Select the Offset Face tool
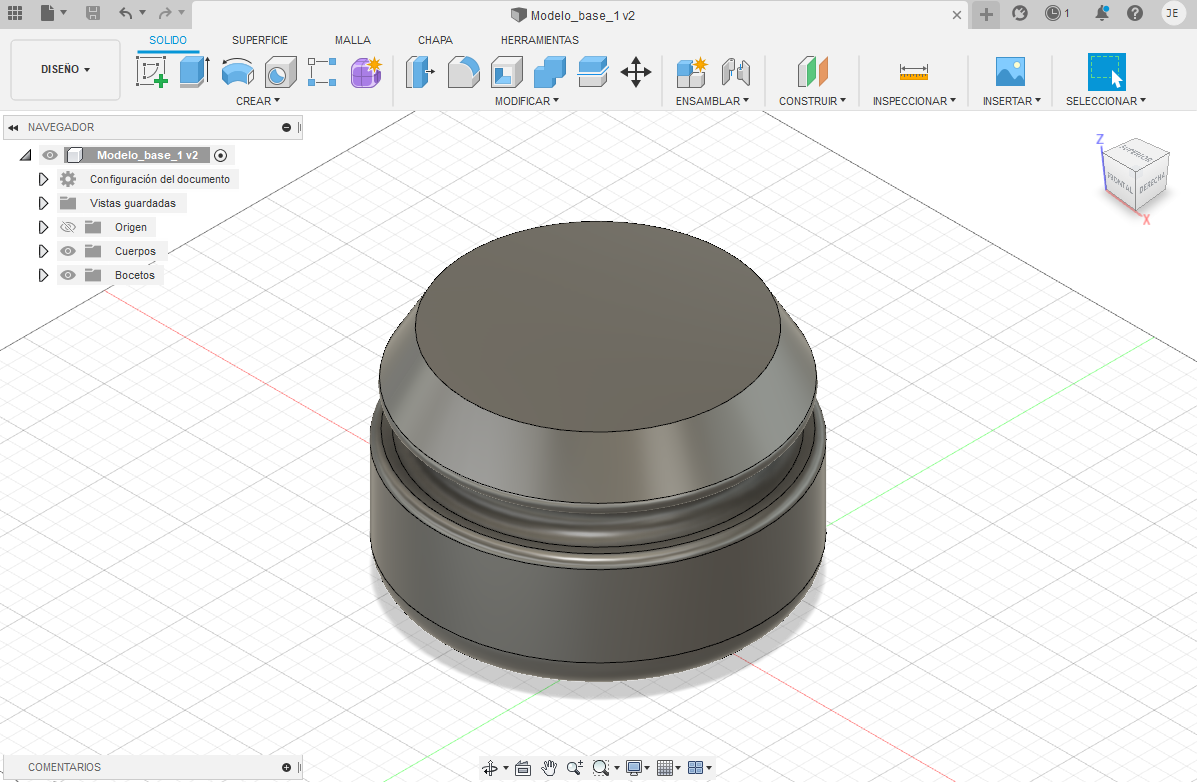The width and height of the screenshot is (1197, 782). (593, 72)
